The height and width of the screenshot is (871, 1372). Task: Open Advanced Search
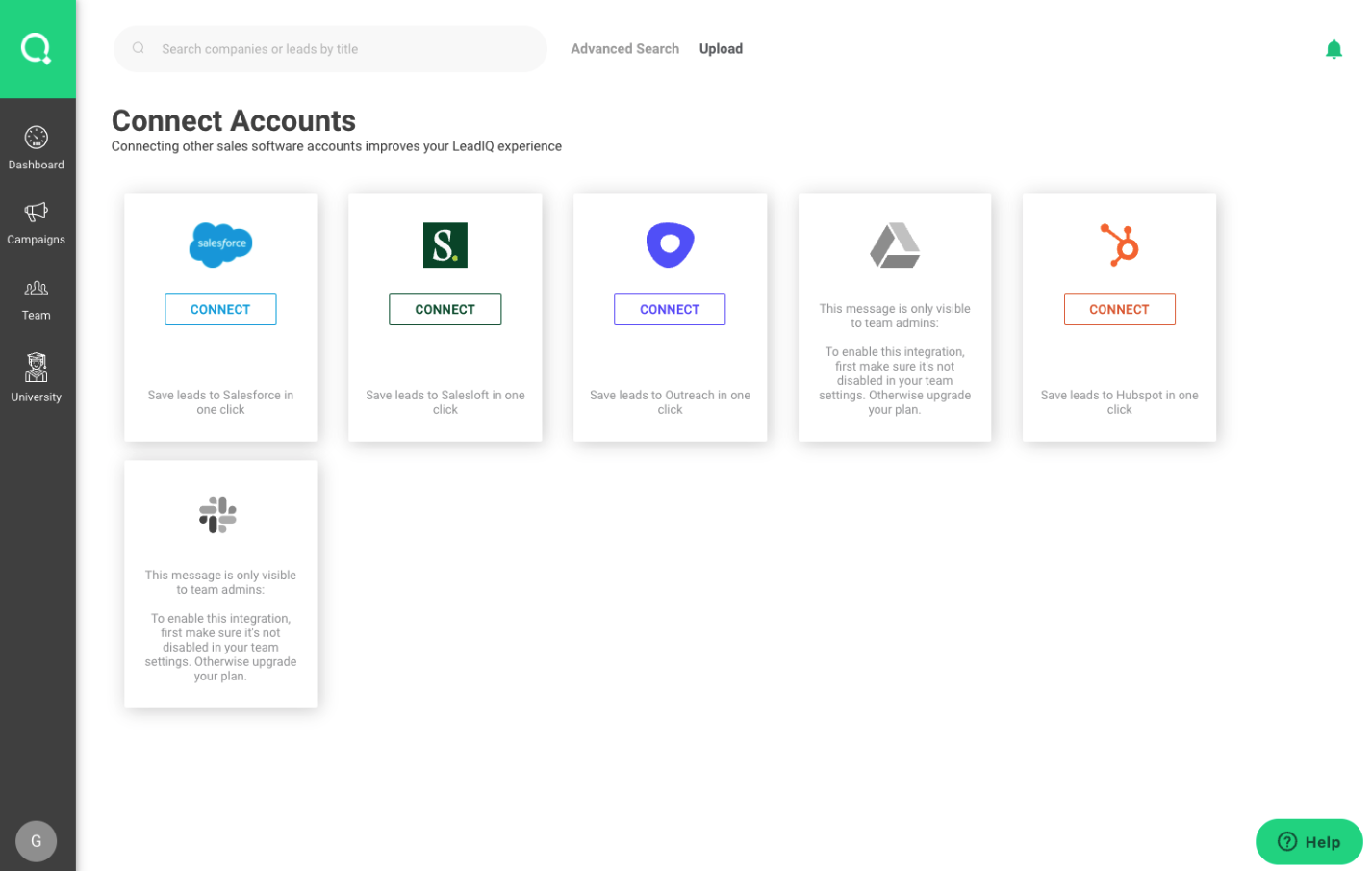(625, 49)
